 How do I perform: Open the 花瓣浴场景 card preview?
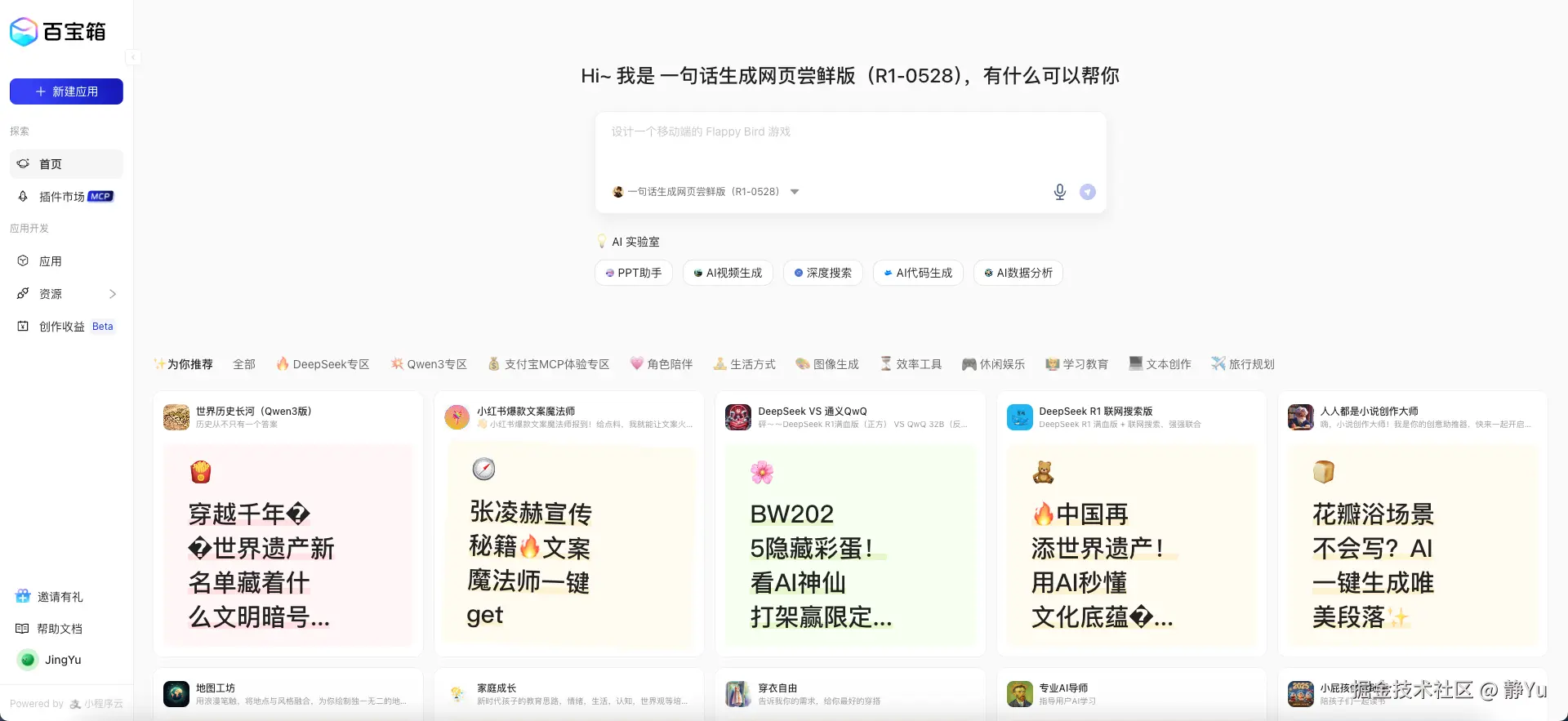(1413, 545)
